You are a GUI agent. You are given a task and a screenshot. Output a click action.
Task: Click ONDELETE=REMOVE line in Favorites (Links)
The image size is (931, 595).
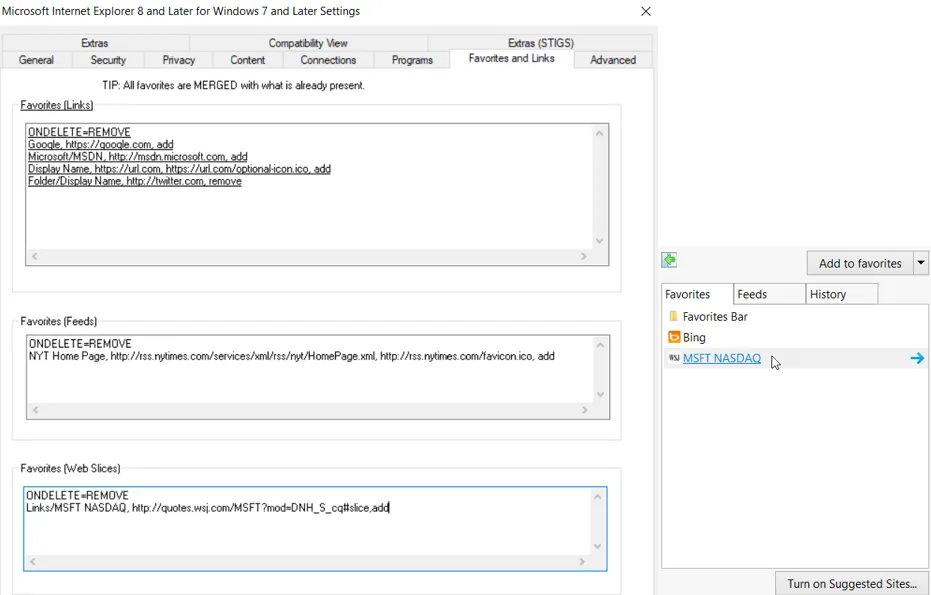(80, 132)
